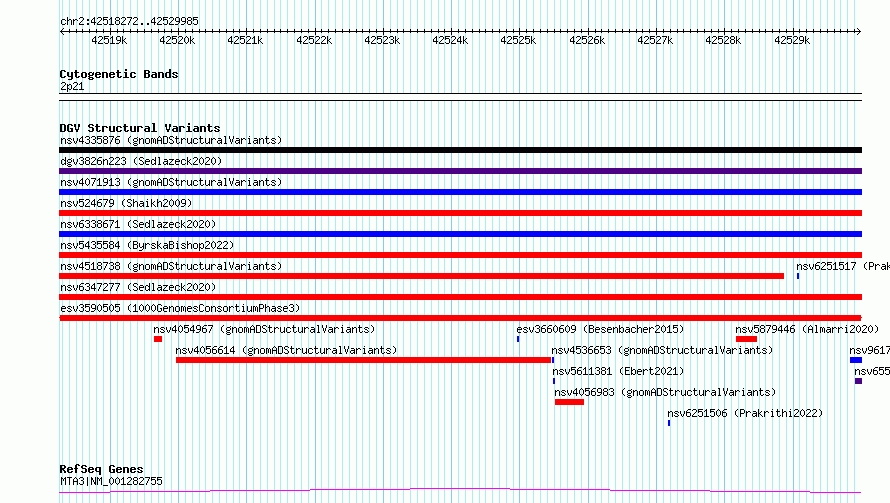Click the blue nsv4071913 variant bar
Image resolution: width=890 pixels, height=503 pixels.
(460, 192)
